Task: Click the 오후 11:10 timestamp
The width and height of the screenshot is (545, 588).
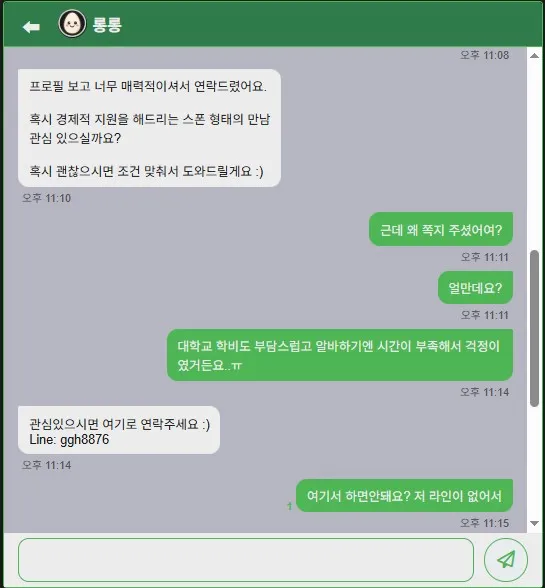Action: [x=47, y=198]
